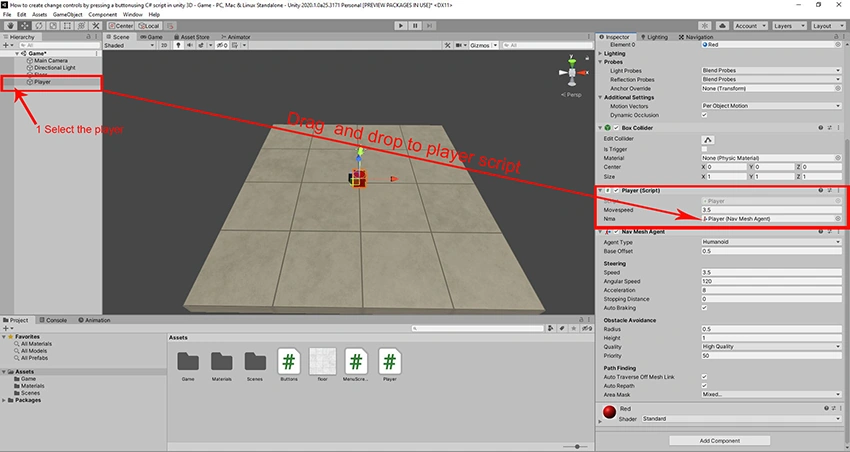Toggle the Is Trigger checkbox

[704, 149]
